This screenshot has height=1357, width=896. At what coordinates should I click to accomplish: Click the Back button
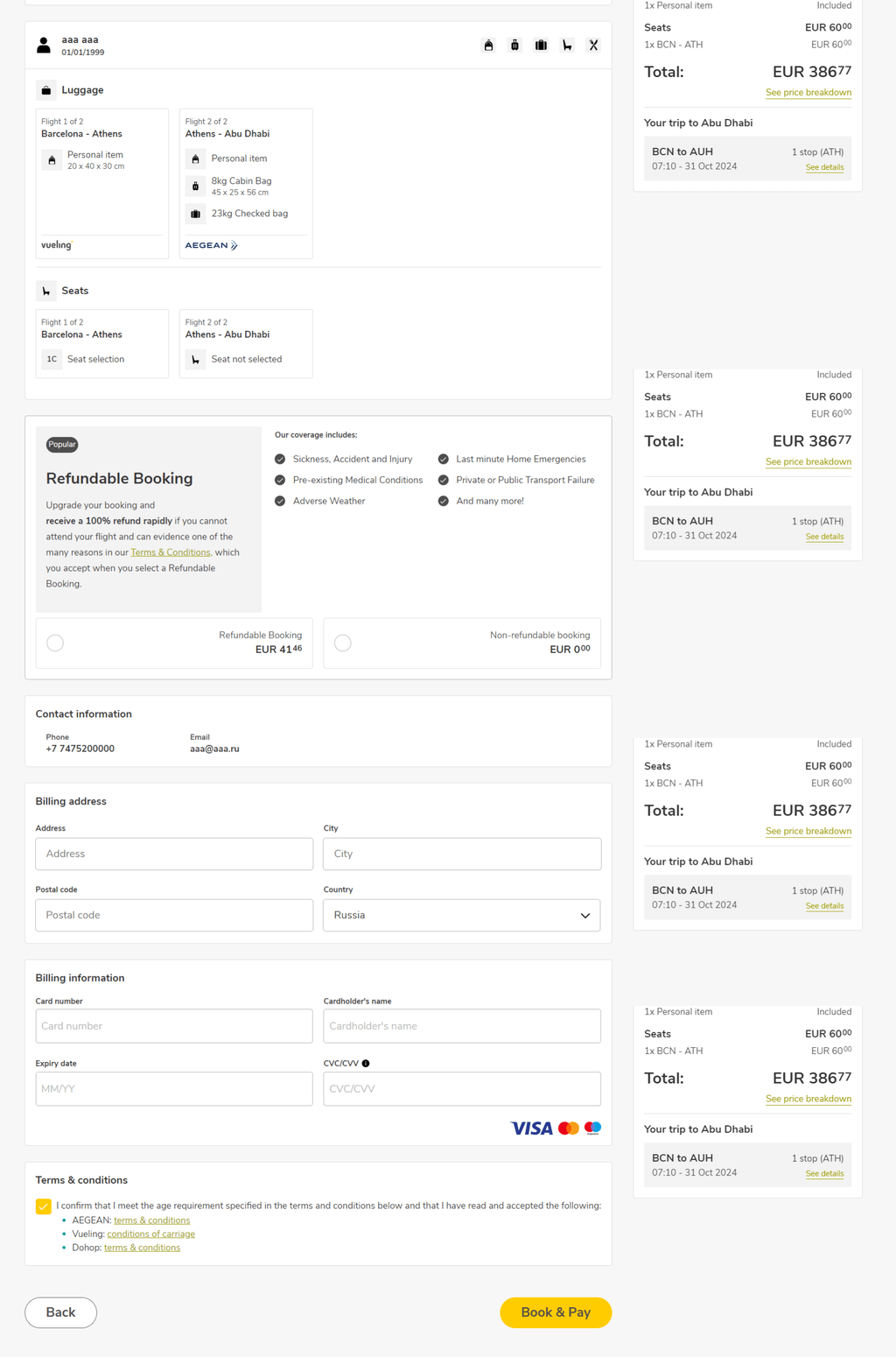click(x=60, y=1312)
